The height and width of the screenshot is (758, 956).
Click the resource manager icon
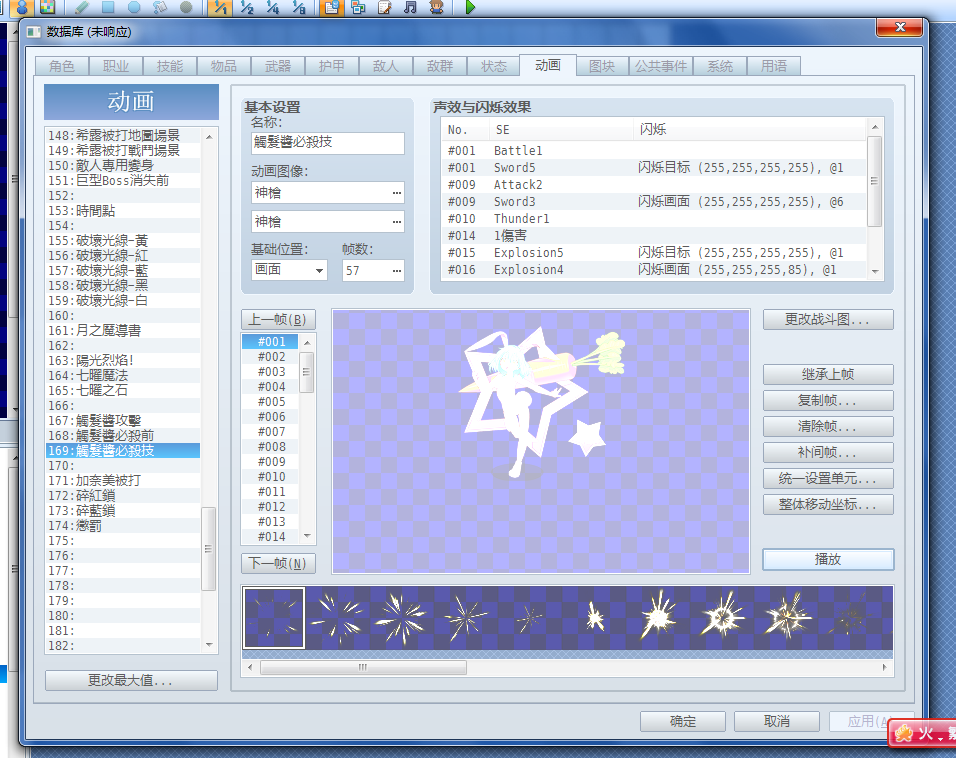click(358, 7)
